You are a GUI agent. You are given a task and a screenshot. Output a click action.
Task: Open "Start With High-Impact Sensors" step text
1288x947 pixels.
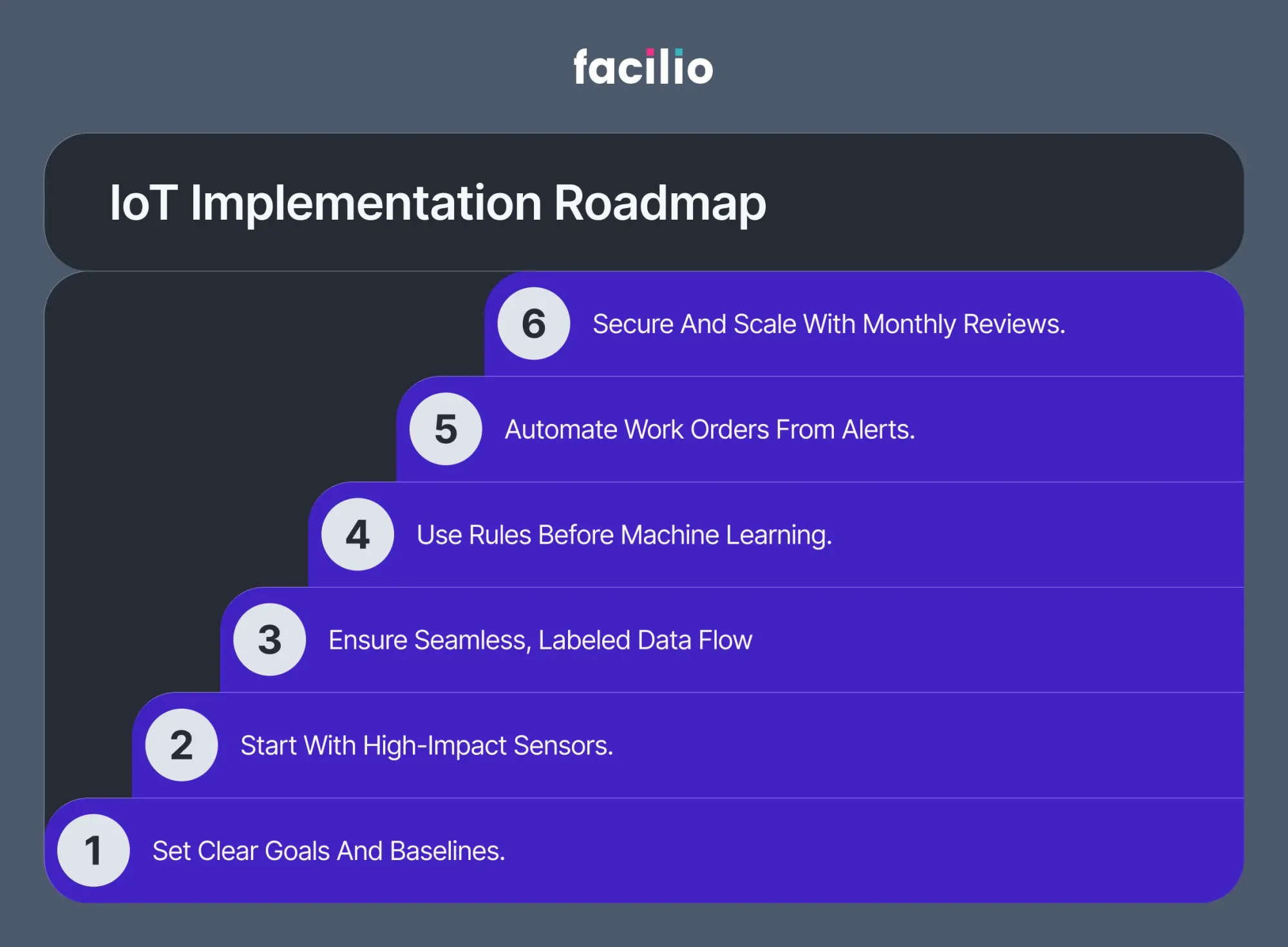[x=426, y=745]
